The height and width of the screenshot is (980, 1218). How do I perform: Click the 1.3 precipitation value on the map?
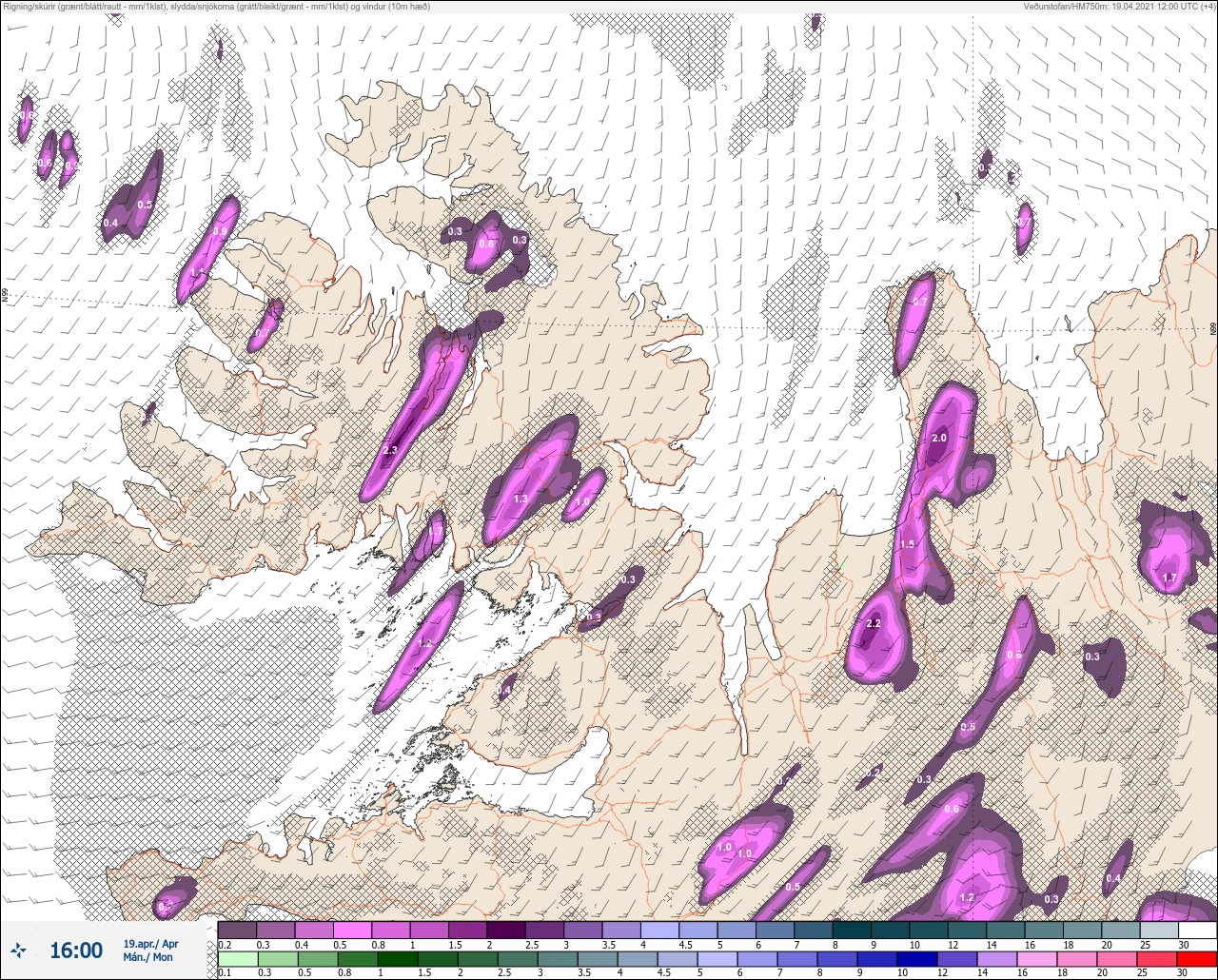[521, 499]
